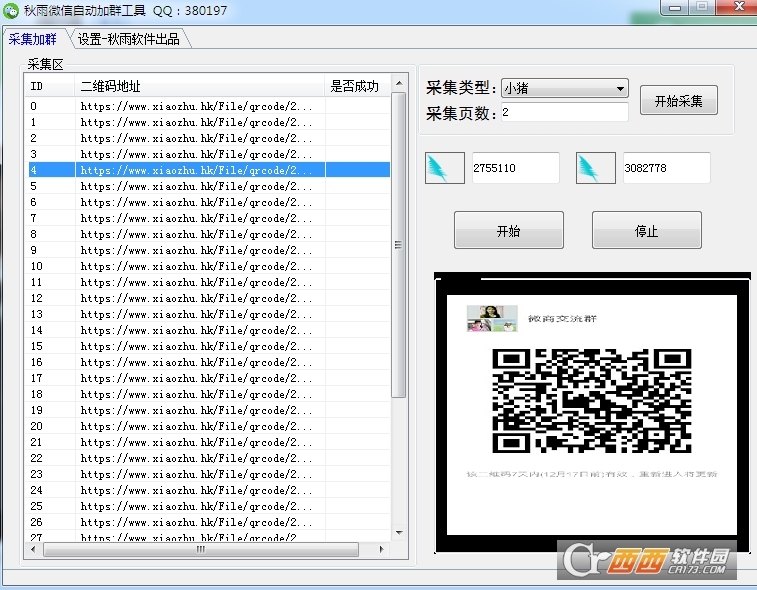Select the row with ID 1
This screenshot has width=757, height=590.
tap(208, 122)
